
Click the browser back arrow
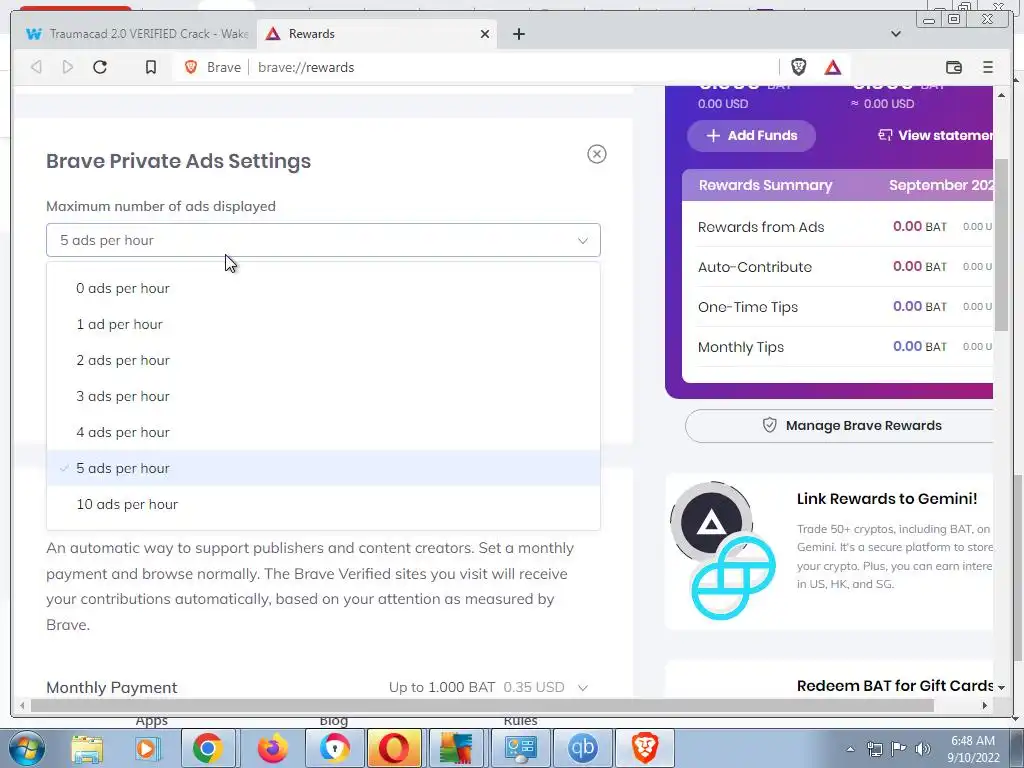tap(37, 67)
